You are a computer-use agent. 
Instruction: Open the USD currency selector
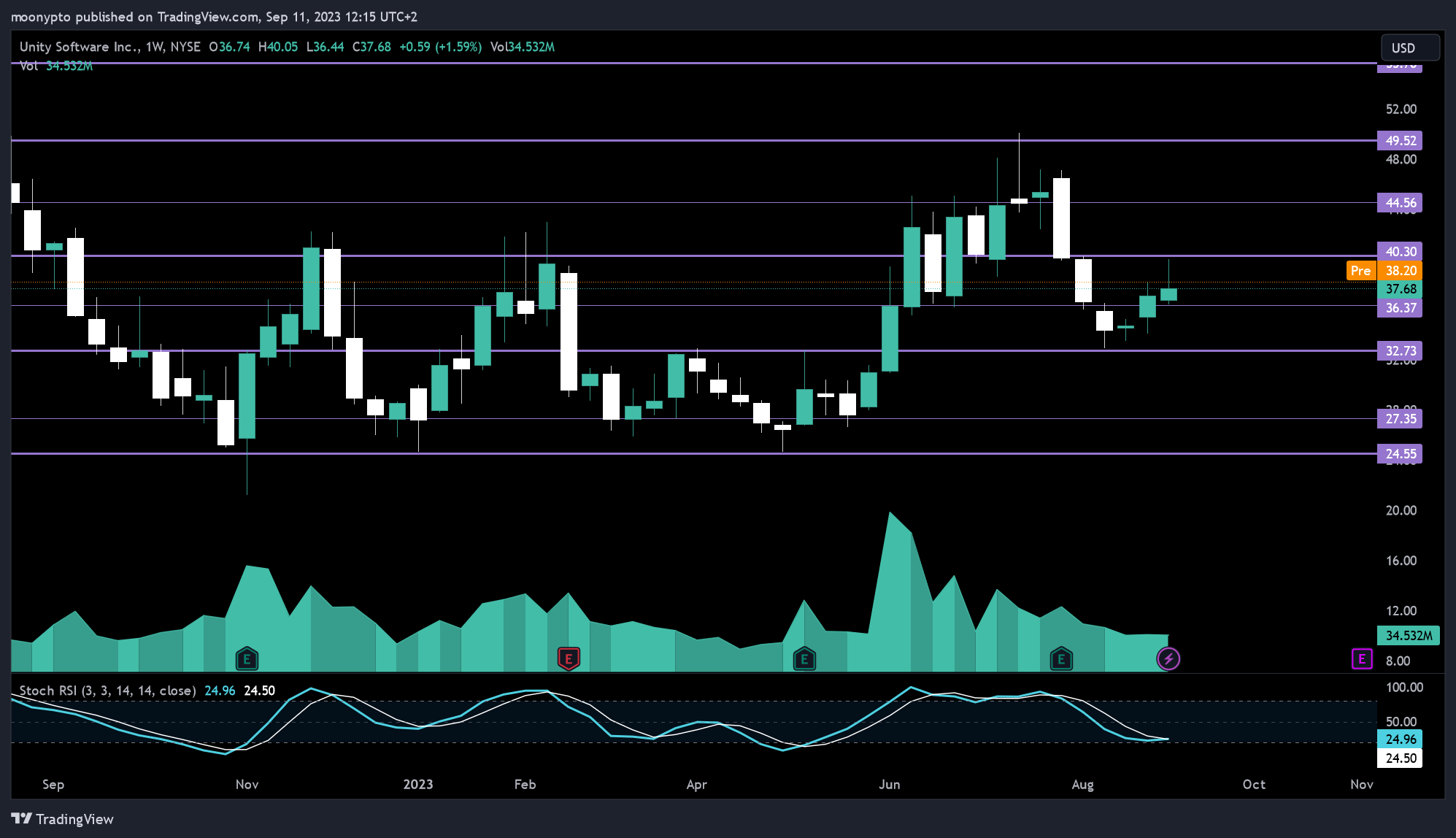1410,48
